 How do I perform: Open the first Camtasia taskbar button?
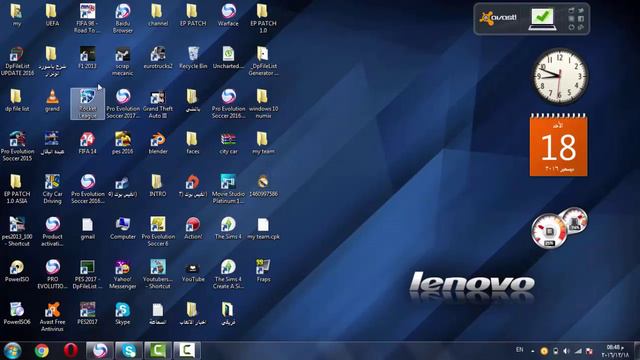pos(158,351)
